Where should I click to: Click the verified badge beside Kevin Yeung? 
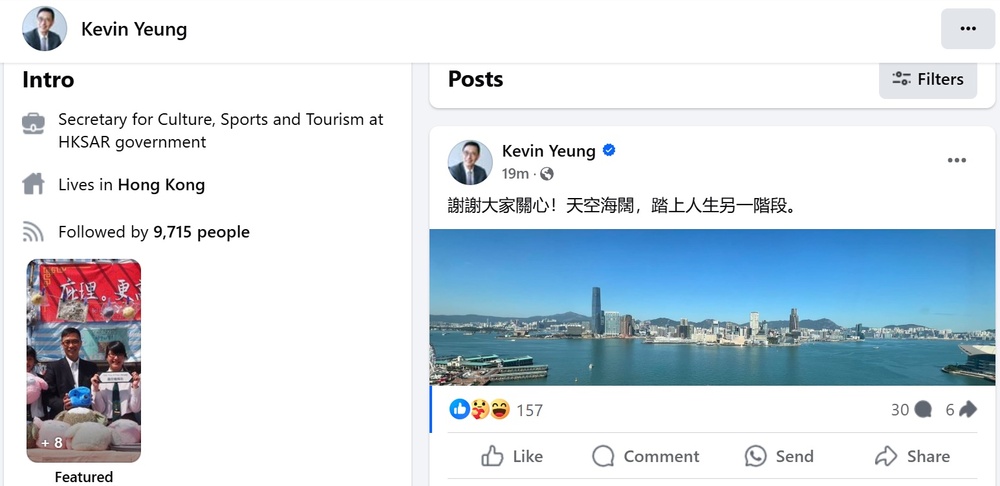coord(609,151)
